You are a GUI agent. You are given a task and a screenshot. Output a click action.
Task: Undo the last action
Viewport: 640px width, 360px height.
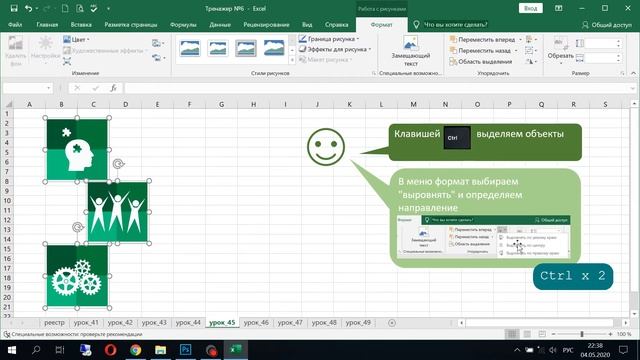[29, 8]
